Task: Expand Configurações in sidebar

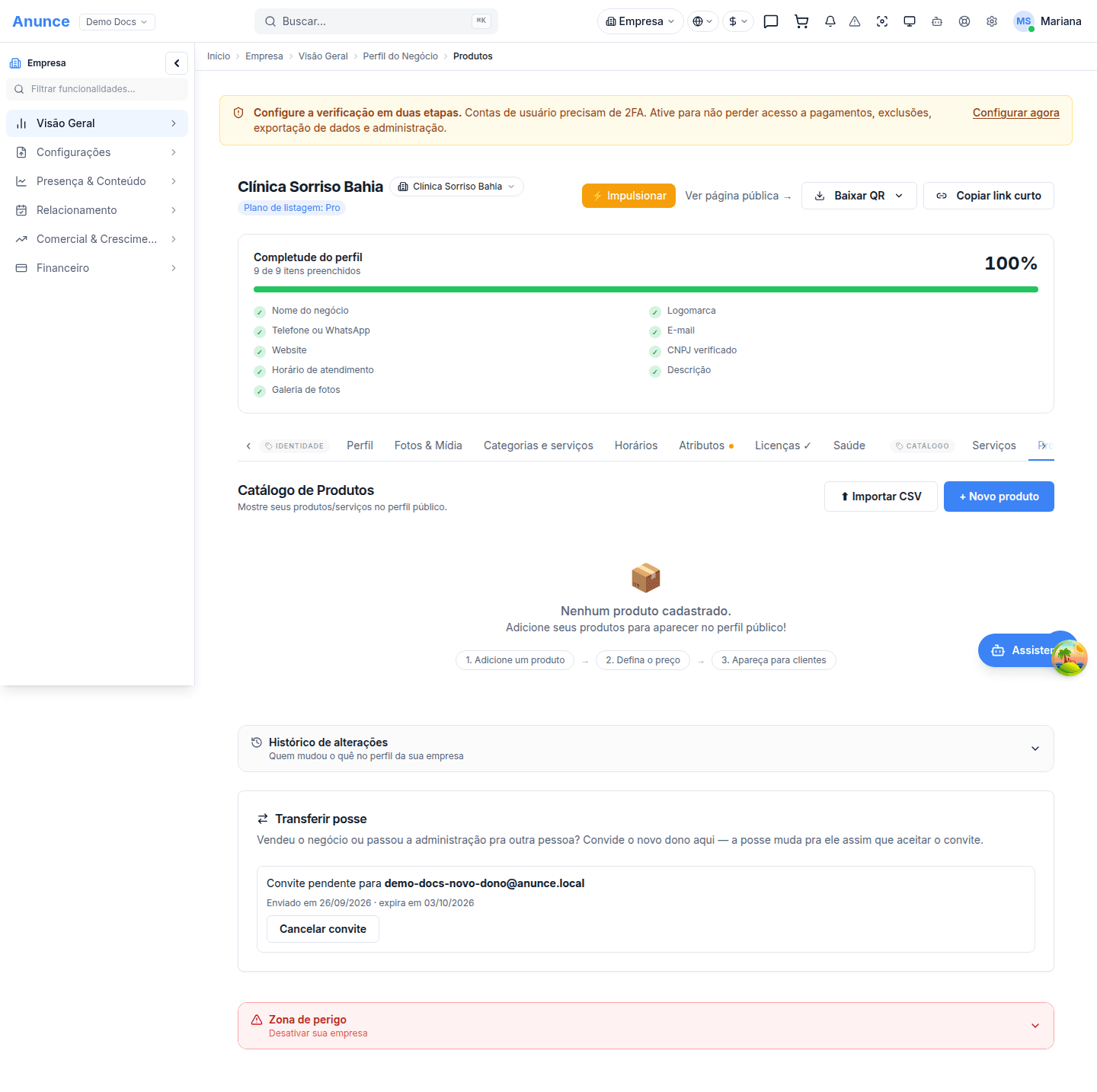Action: [97, 152]
